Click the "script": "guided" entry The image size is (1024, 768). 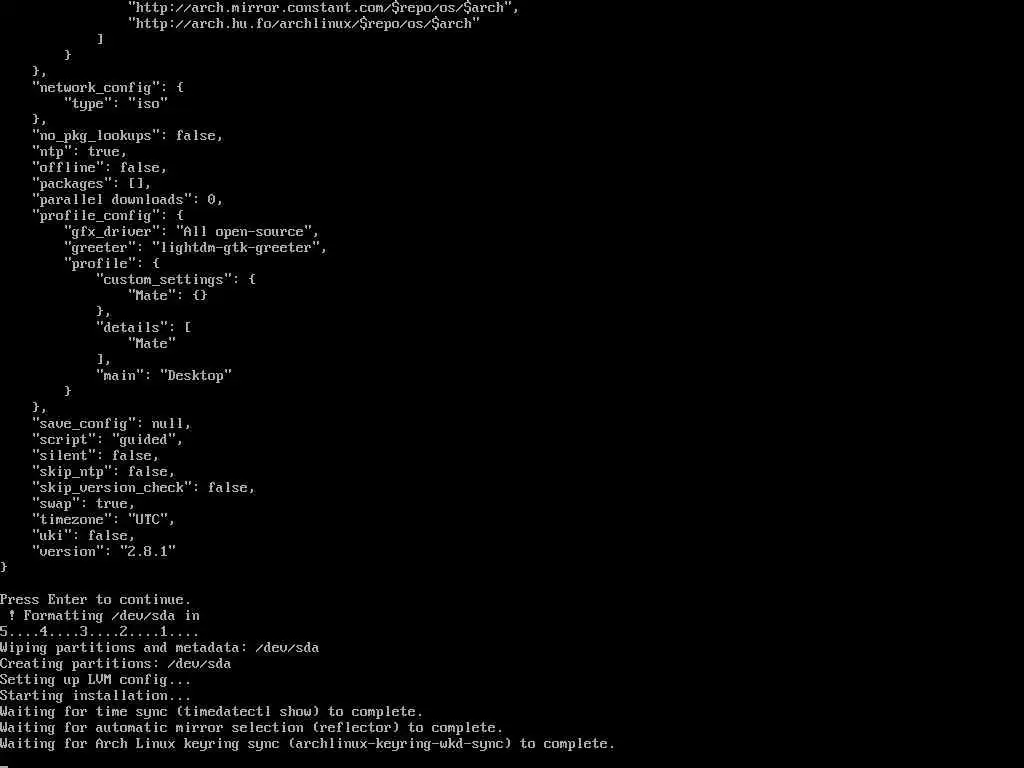pyautogui.click(x=108, y=440)
